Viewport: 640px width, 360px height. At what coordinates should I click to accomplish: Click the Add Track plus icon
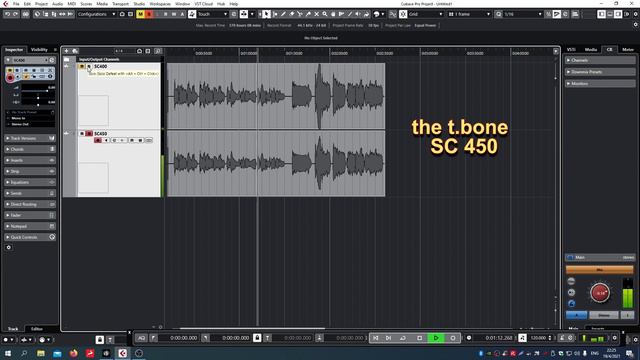coord(67,51)
